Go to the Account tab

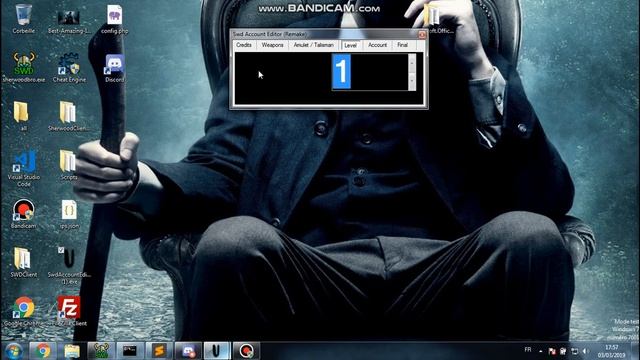377,45
